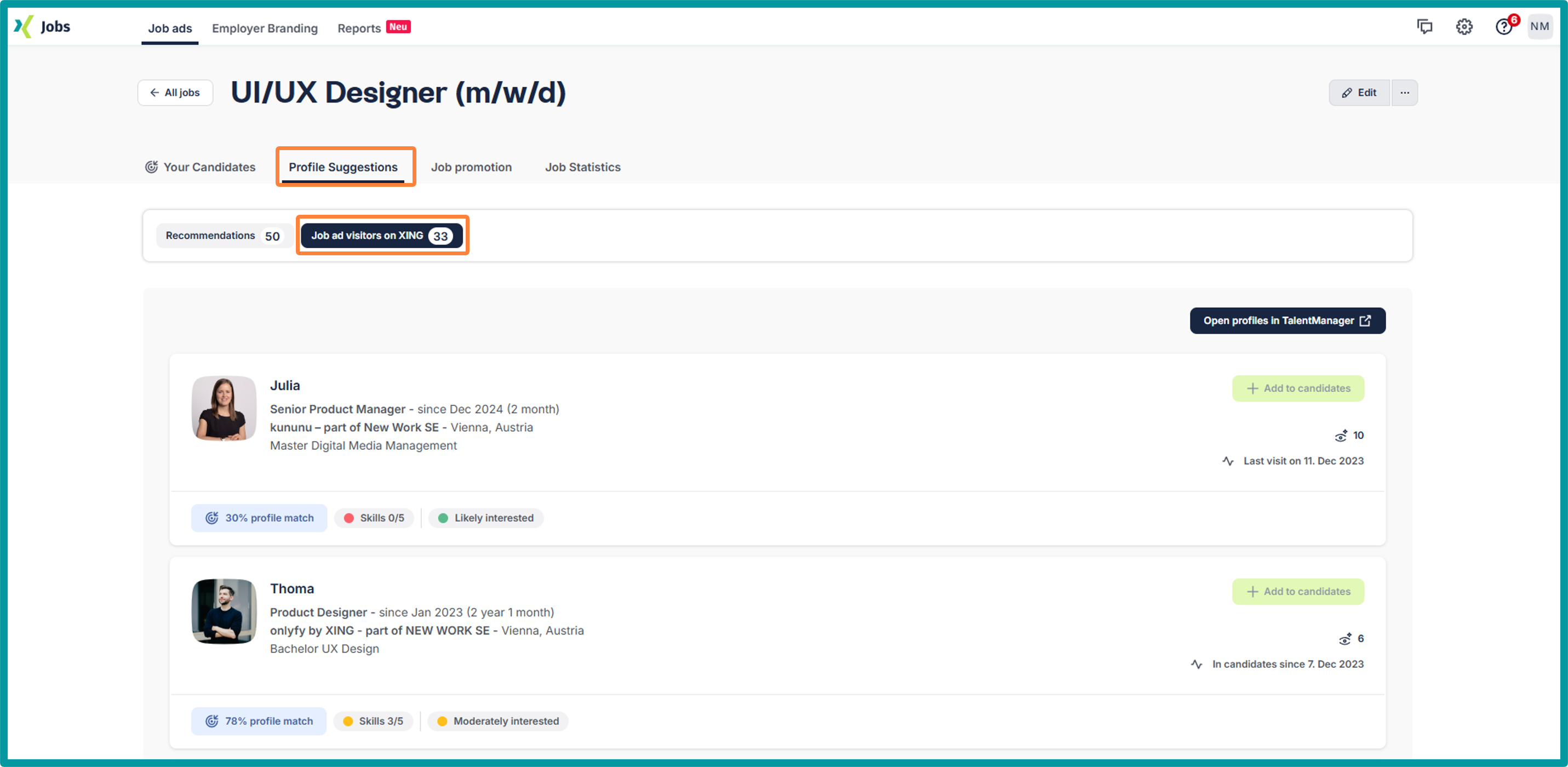Add Julia to candidates
Image resolution: width=1568 pixels, height=767 pixels.
click(1298, 388)
